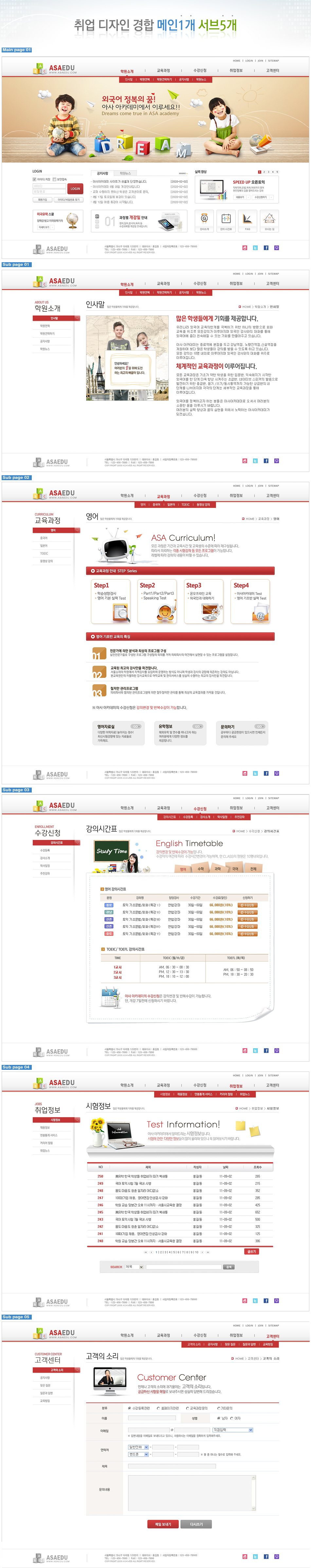311x1568 pixels.
Task: Click the Twitter icon in Sub page 01 footer
Action: 255,461
